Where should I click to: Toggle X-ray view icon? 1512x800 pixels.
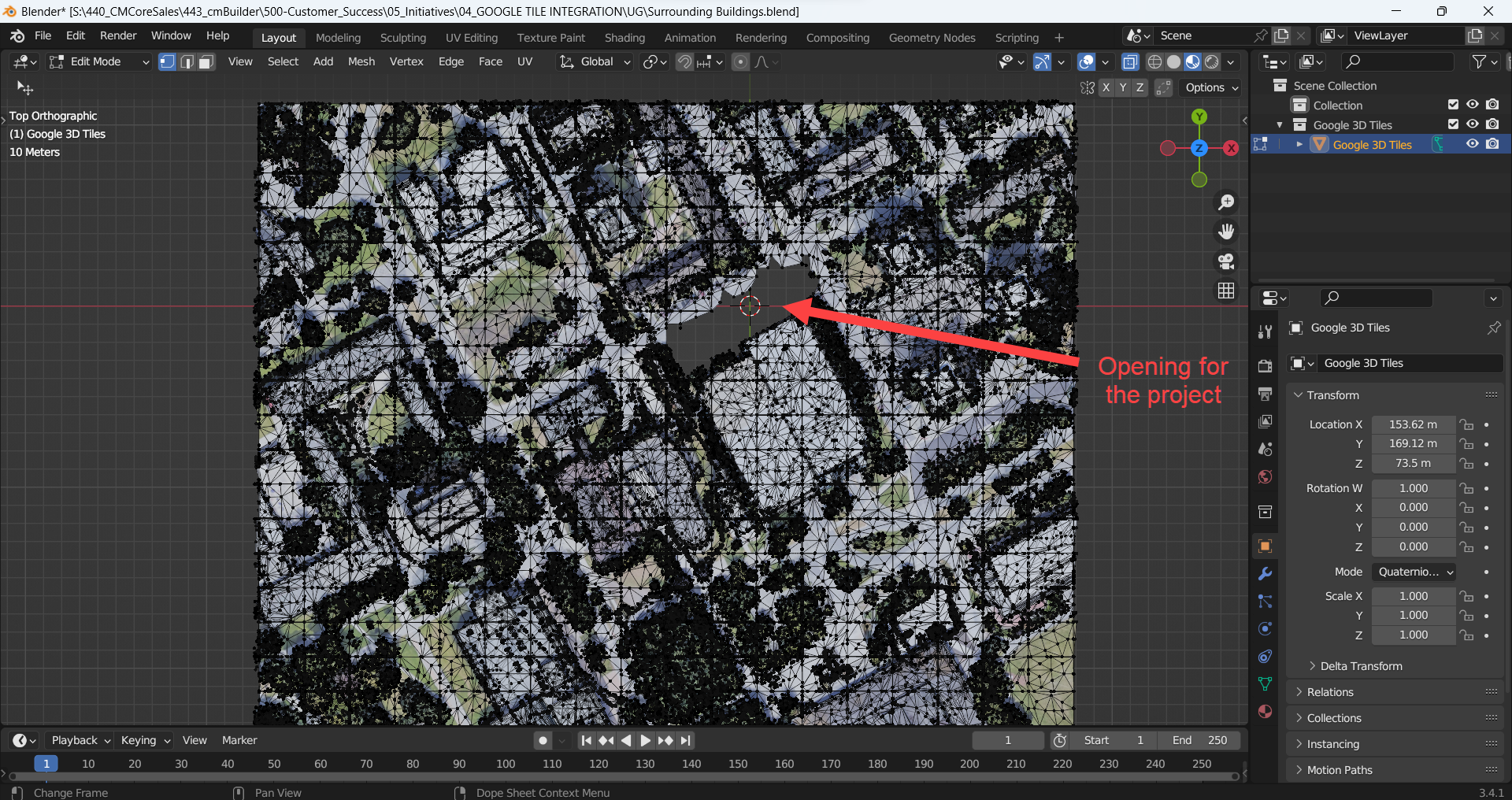tap(1130, 61)
